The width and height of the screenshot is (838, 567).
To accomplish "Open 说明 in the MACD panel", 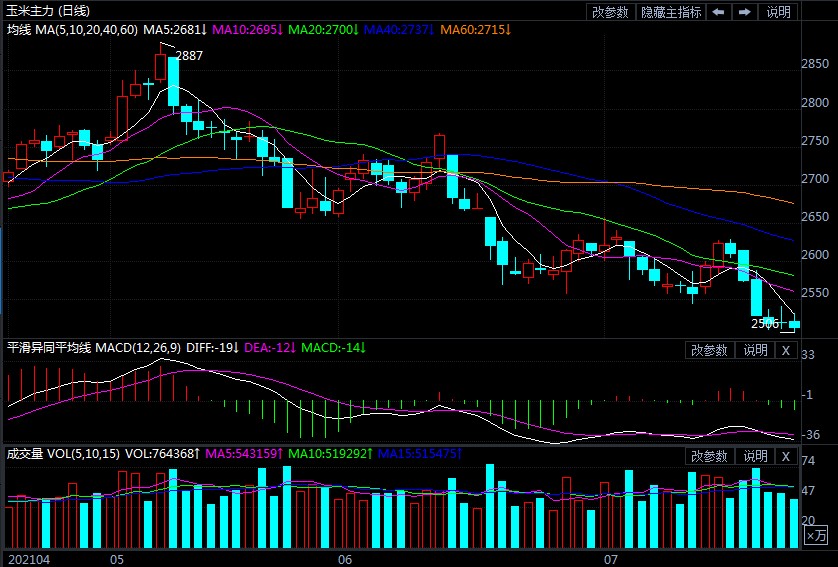I will coord(754,350).
